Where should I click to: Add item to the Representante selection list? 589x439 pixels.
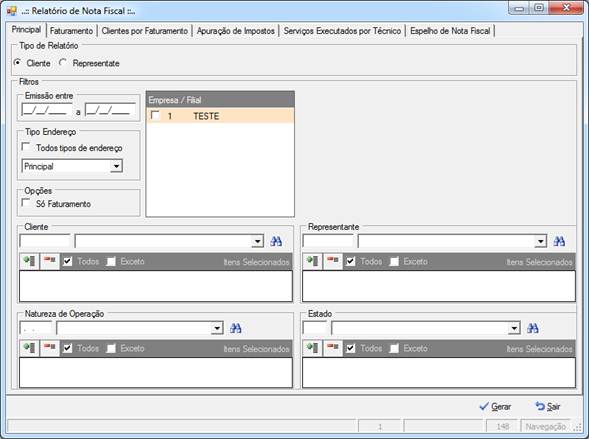[x=313, y=261]
